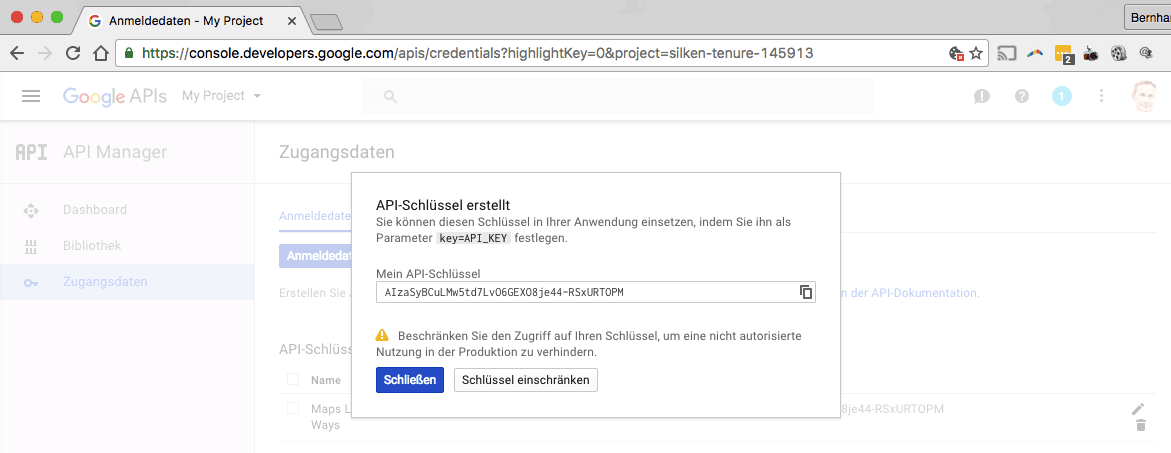
Task: Click the Cast extension icon
Action: [x=1007, y=53]
